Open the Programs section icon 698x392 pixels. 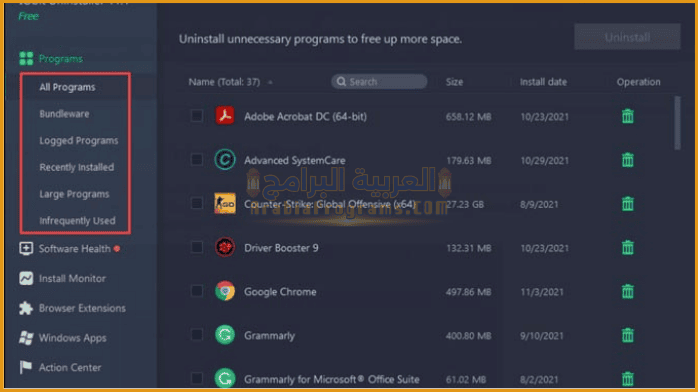[26, 58]
